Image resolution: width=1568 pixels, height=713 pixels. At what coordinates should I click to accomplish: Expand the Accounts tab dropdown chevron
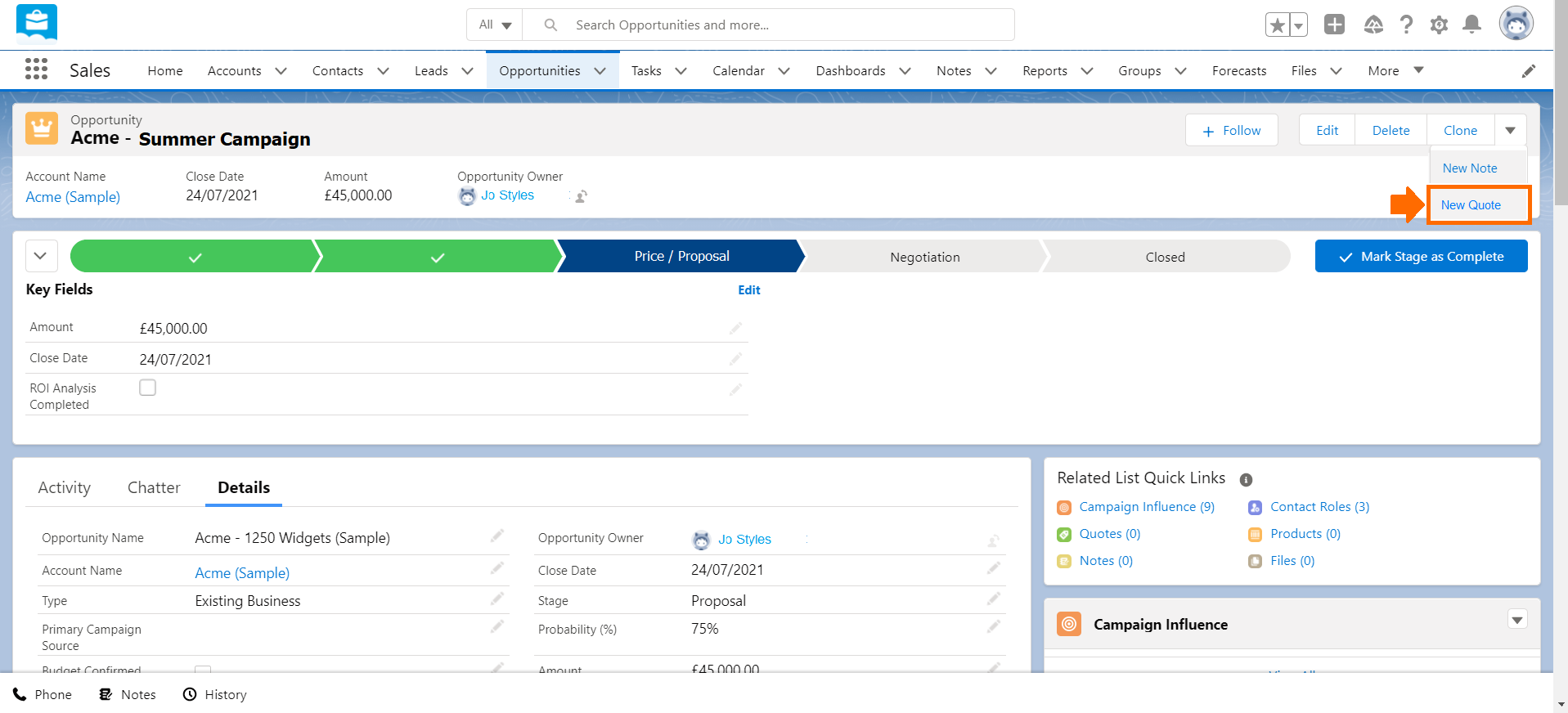281,71
